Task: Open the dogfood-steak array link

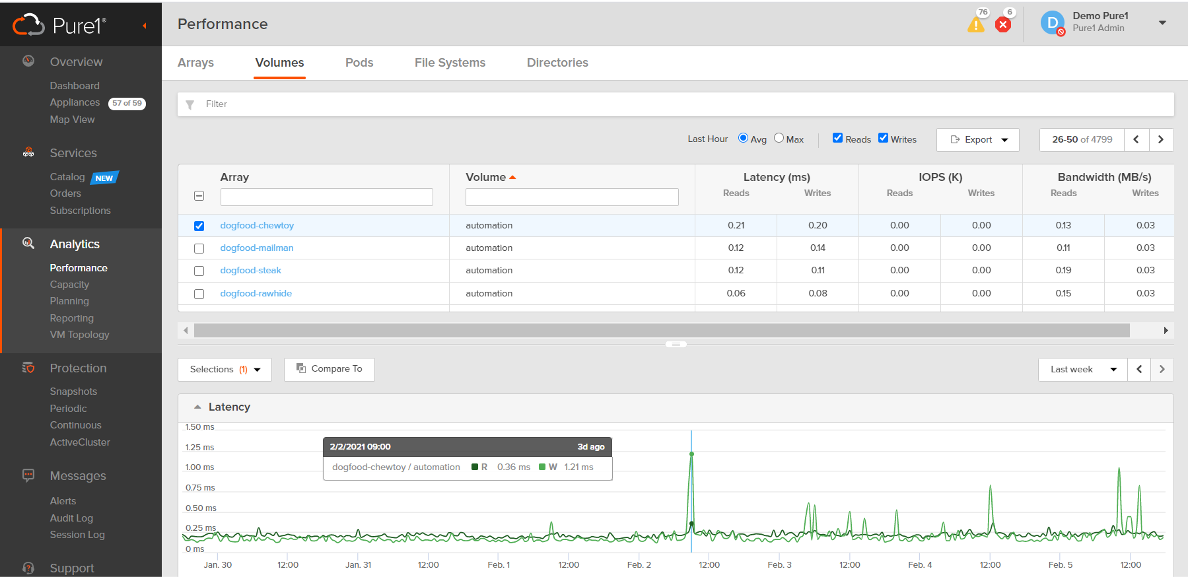Action: pos(251,271)
